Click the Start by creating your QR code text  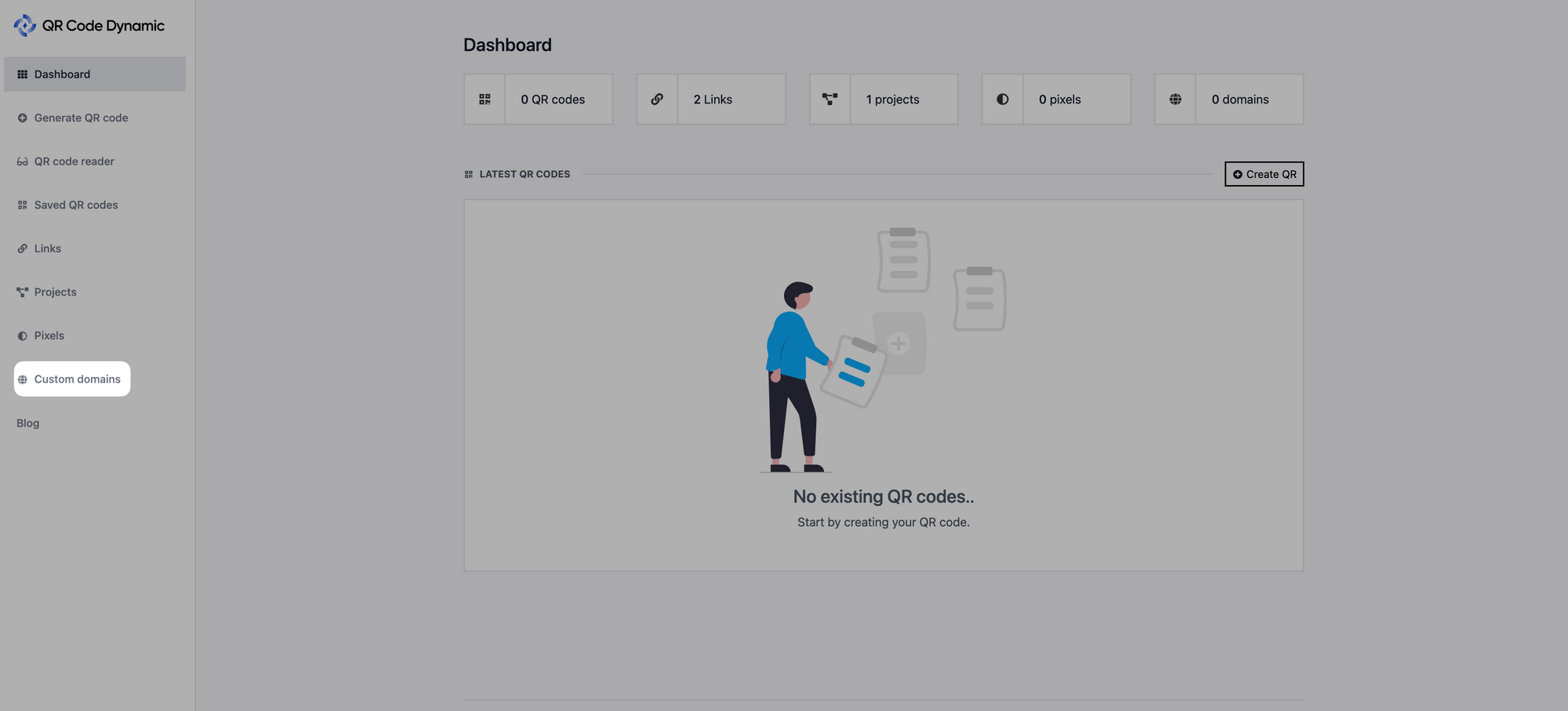[884, 523]
